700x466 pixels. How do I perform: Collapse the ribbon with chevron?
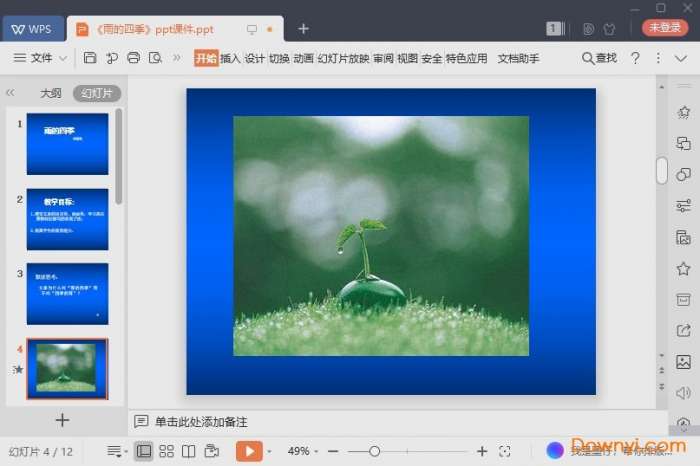click(681, 58)
